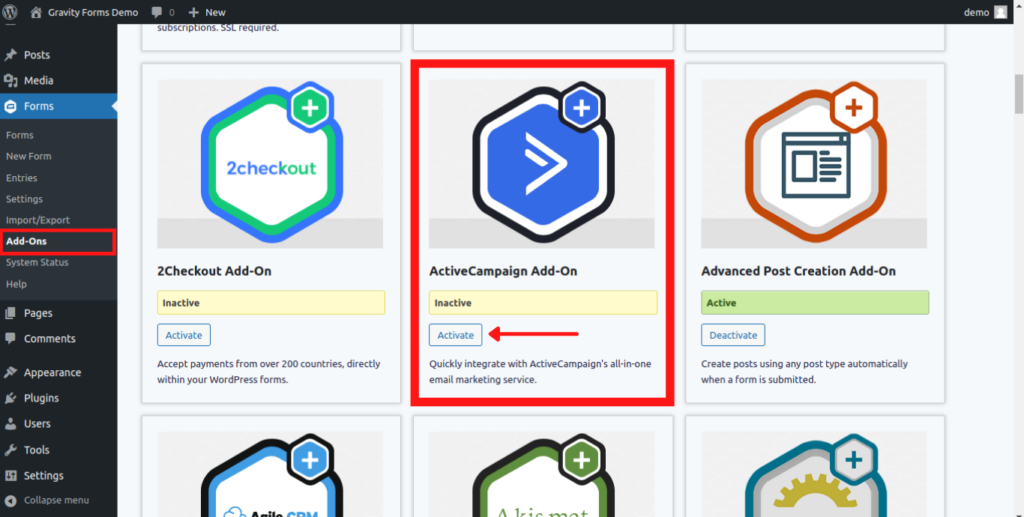
Task: Click the 2Checkout Add-On title
Action: (x=214, y=271)
